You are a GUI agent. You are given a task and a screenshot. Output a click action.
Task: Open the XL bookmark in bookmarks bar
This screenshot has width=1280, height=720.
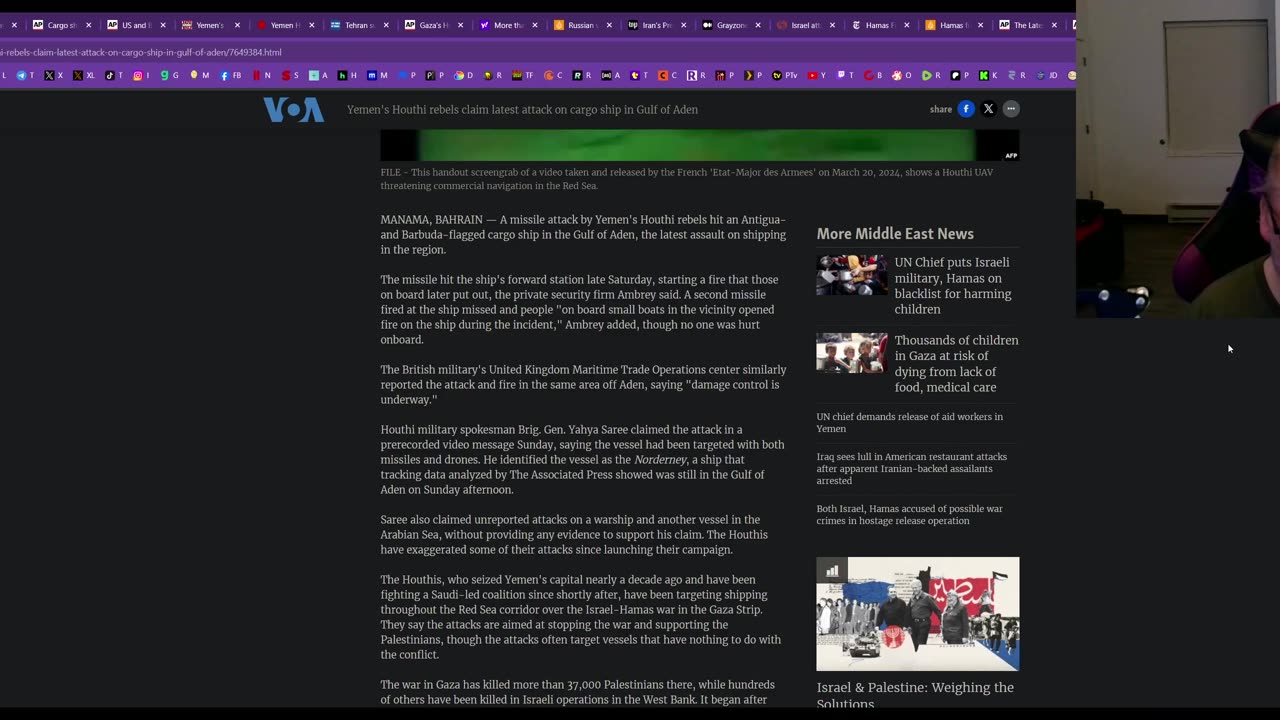coord(83,75)
